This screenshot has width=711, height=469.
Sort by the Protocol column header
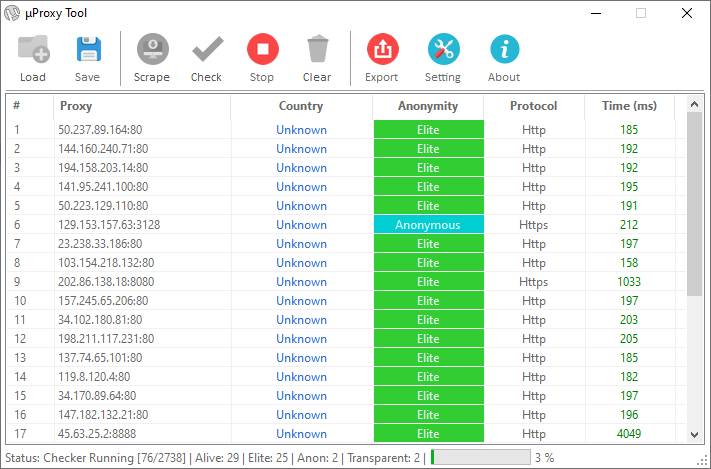click(x=534, y=106)
